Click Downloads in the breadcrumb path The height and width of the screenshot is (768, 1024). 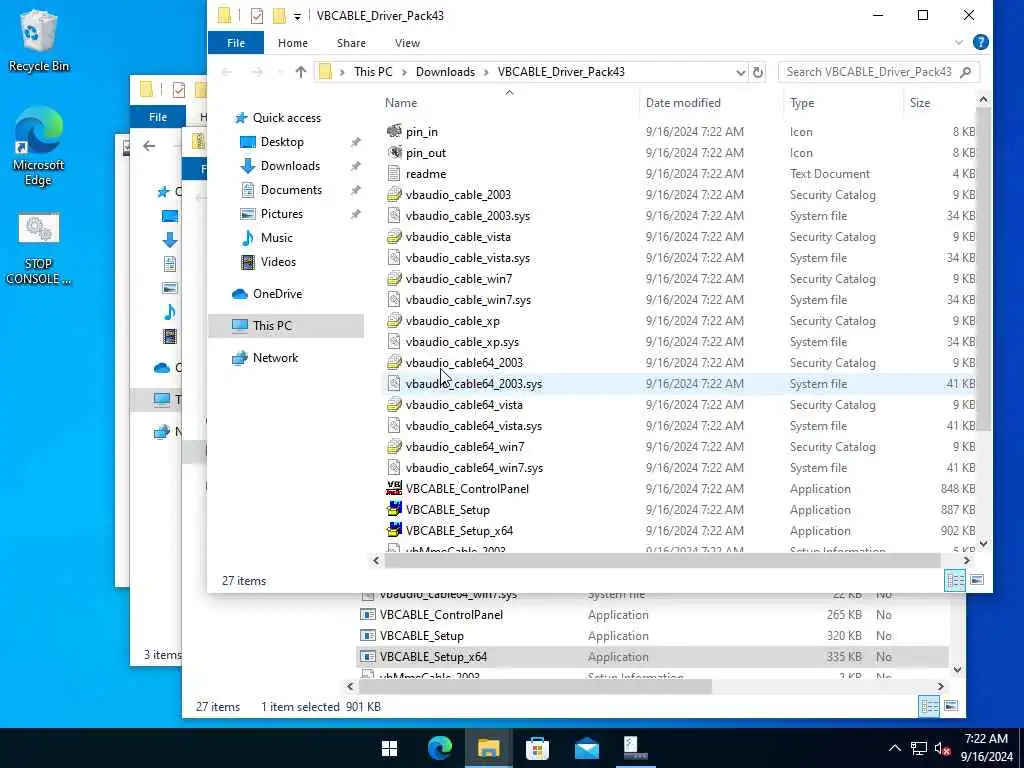click(x=445, y=72)
